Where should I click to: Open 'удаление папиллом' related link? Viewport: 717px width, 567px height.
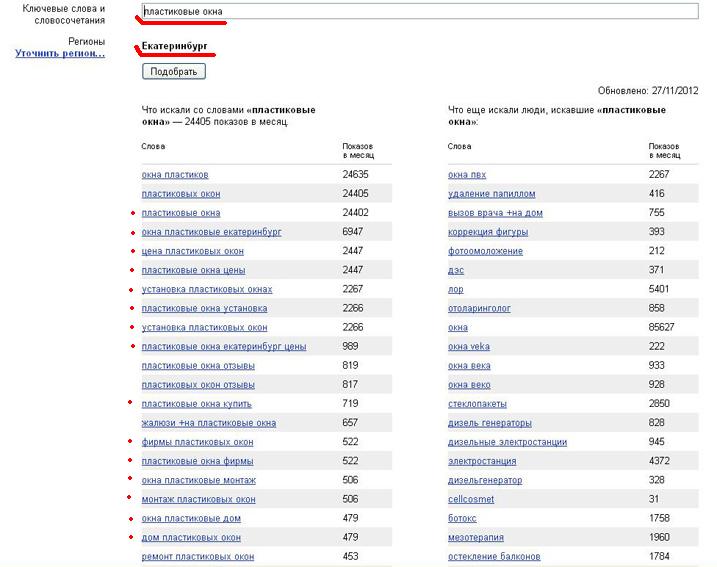[x=492, y=194]
